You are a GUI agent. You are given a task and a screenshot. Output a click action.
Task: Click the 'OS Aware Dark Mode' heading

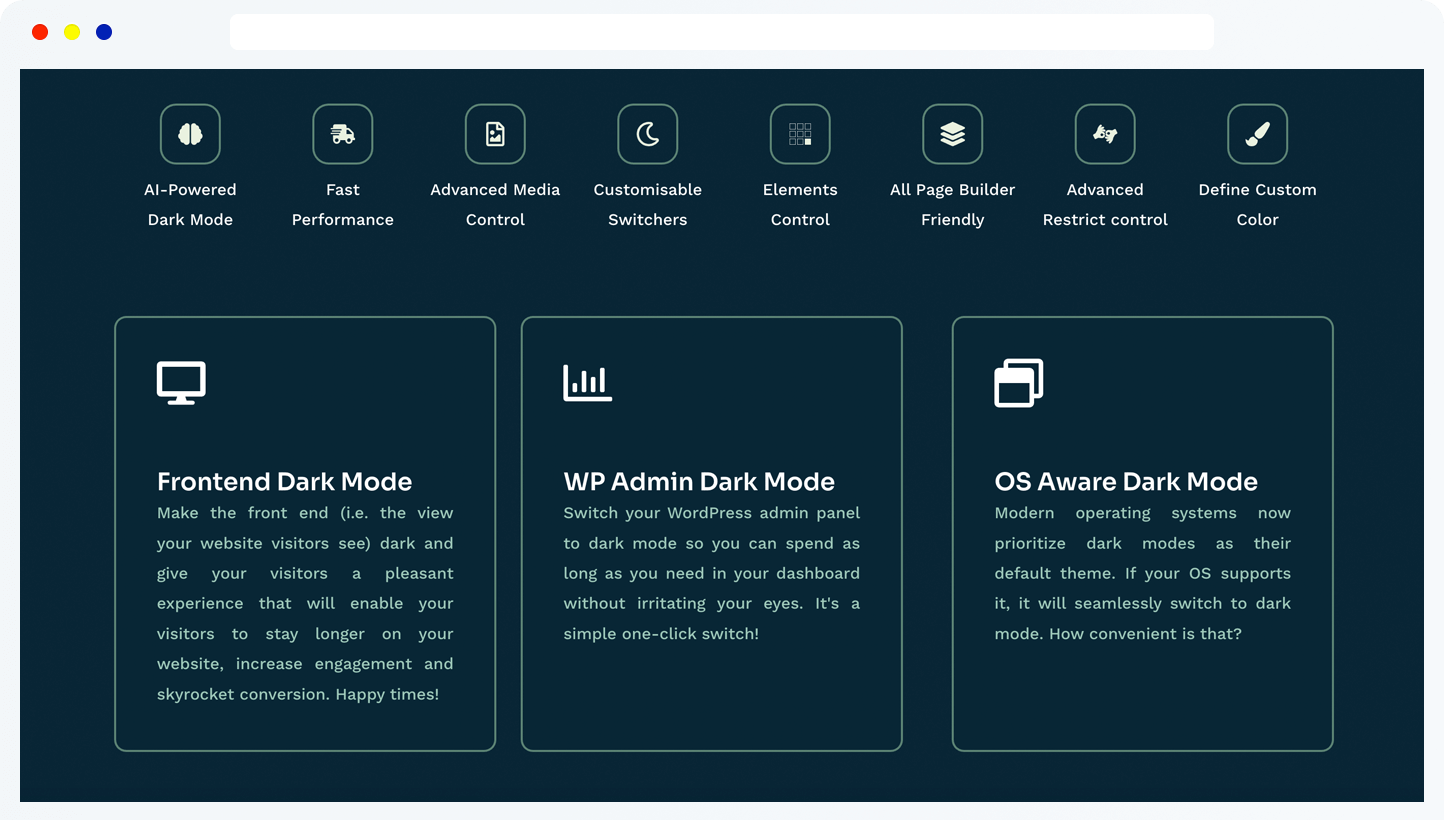tap(1126, 481)
